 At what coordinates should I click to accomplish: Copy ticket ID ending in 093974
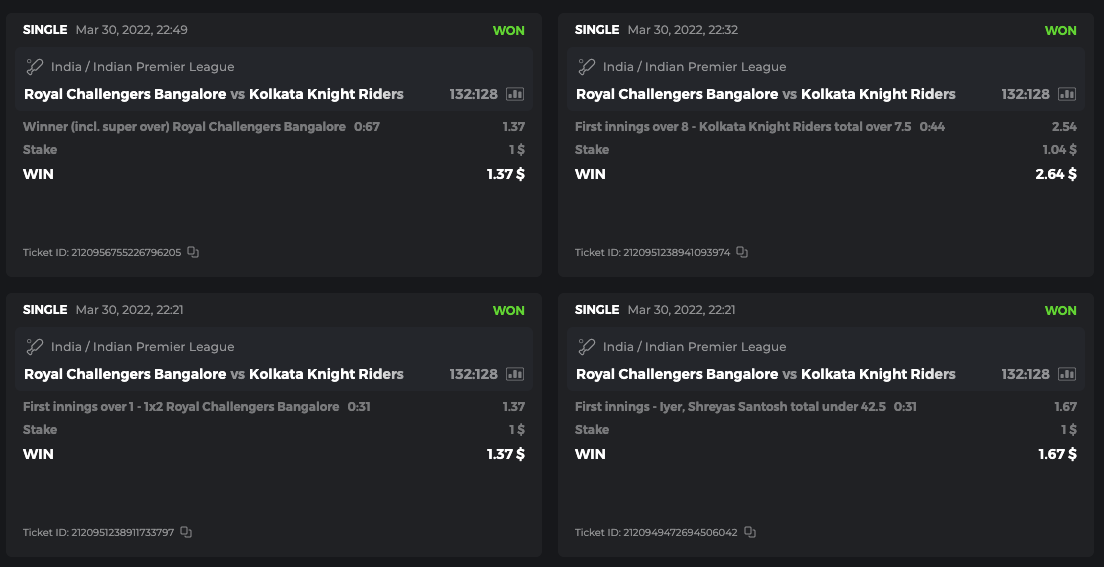click(742, 253)
